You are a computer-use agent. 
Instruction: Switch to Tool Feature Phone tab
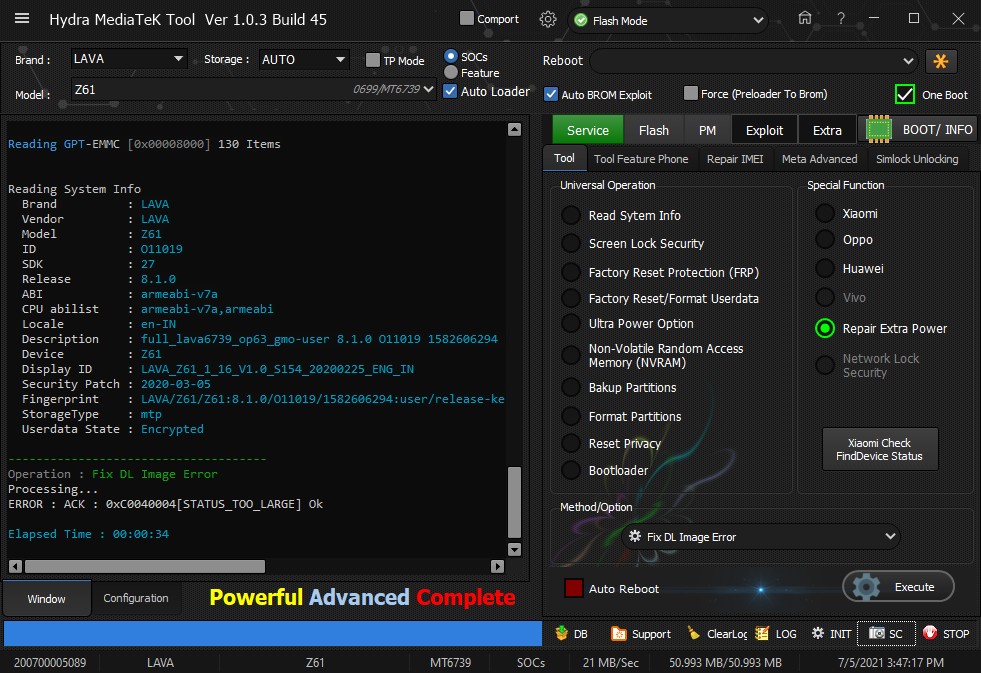click(641, 159)
